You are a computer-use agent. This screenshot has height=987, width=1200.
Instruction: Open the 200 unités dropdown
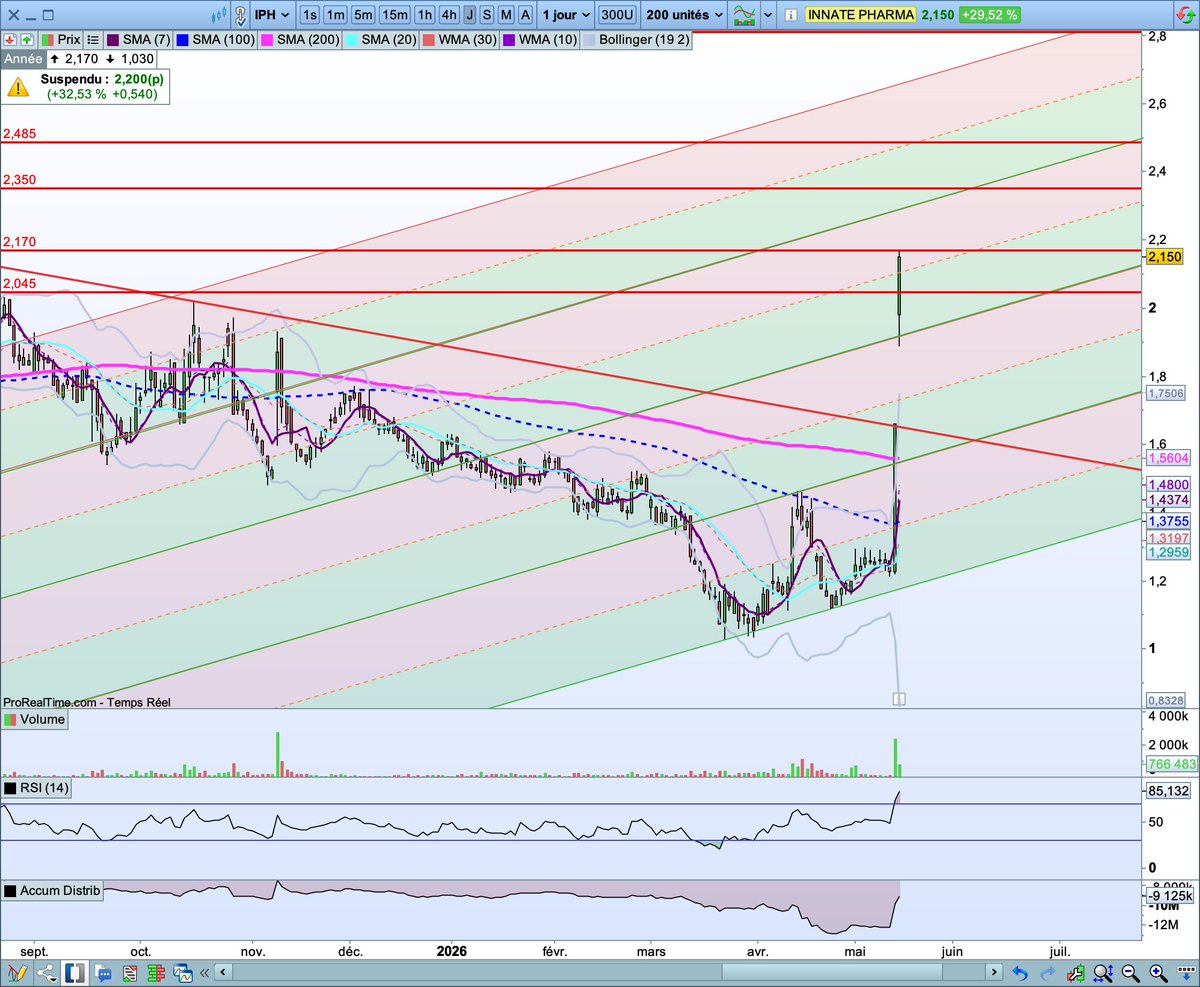coord(683,15)
